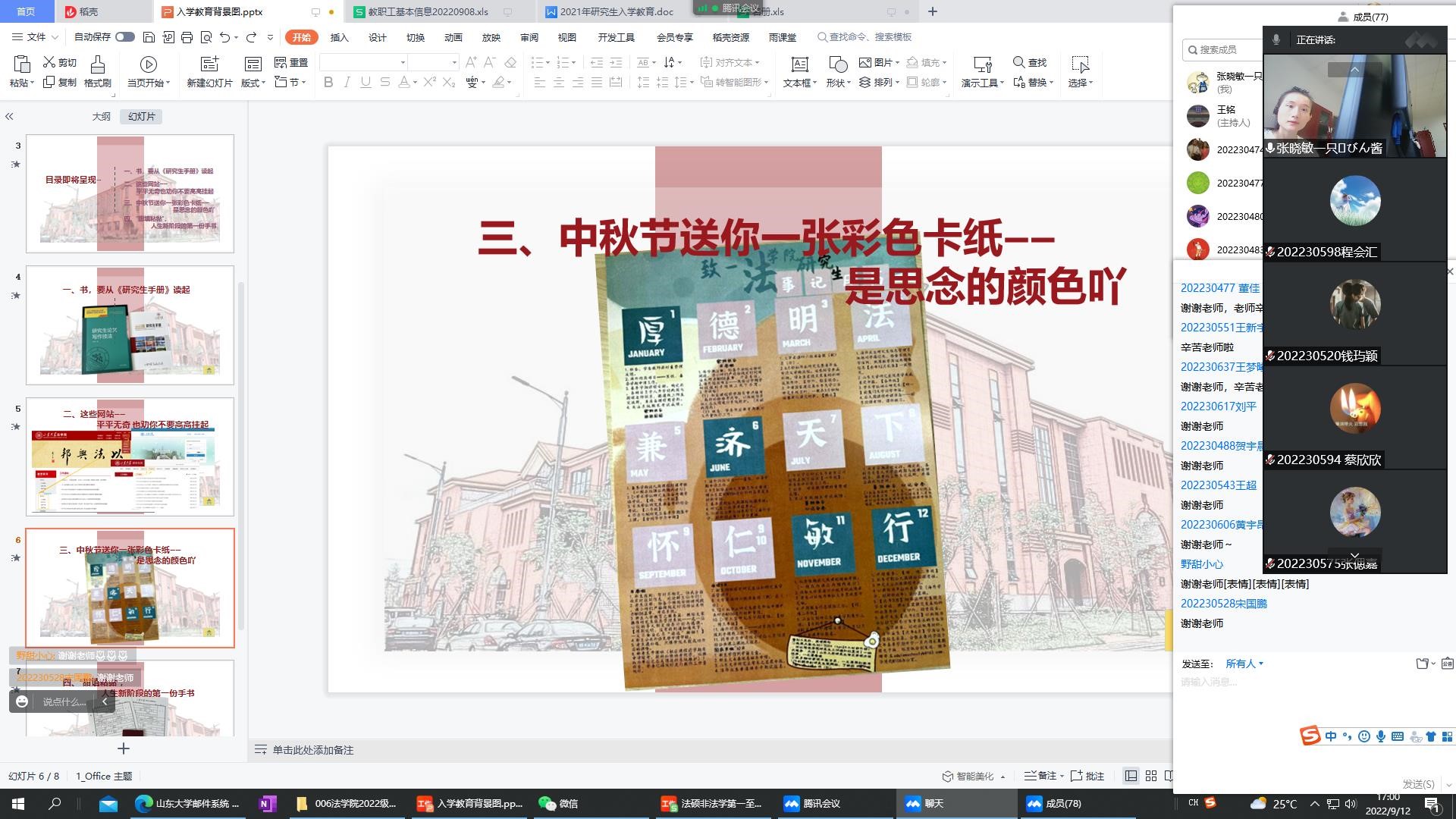This screenshot has width=1456, height=819.
Task: Open the Shapes (形状) tool
Action: click(837, 65)
